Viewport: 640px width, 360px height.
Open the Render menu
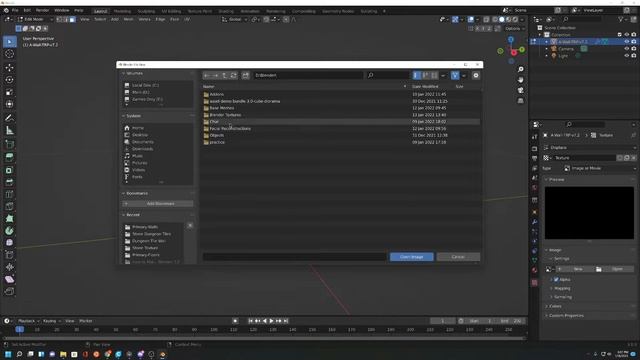(x=42, y=10)
